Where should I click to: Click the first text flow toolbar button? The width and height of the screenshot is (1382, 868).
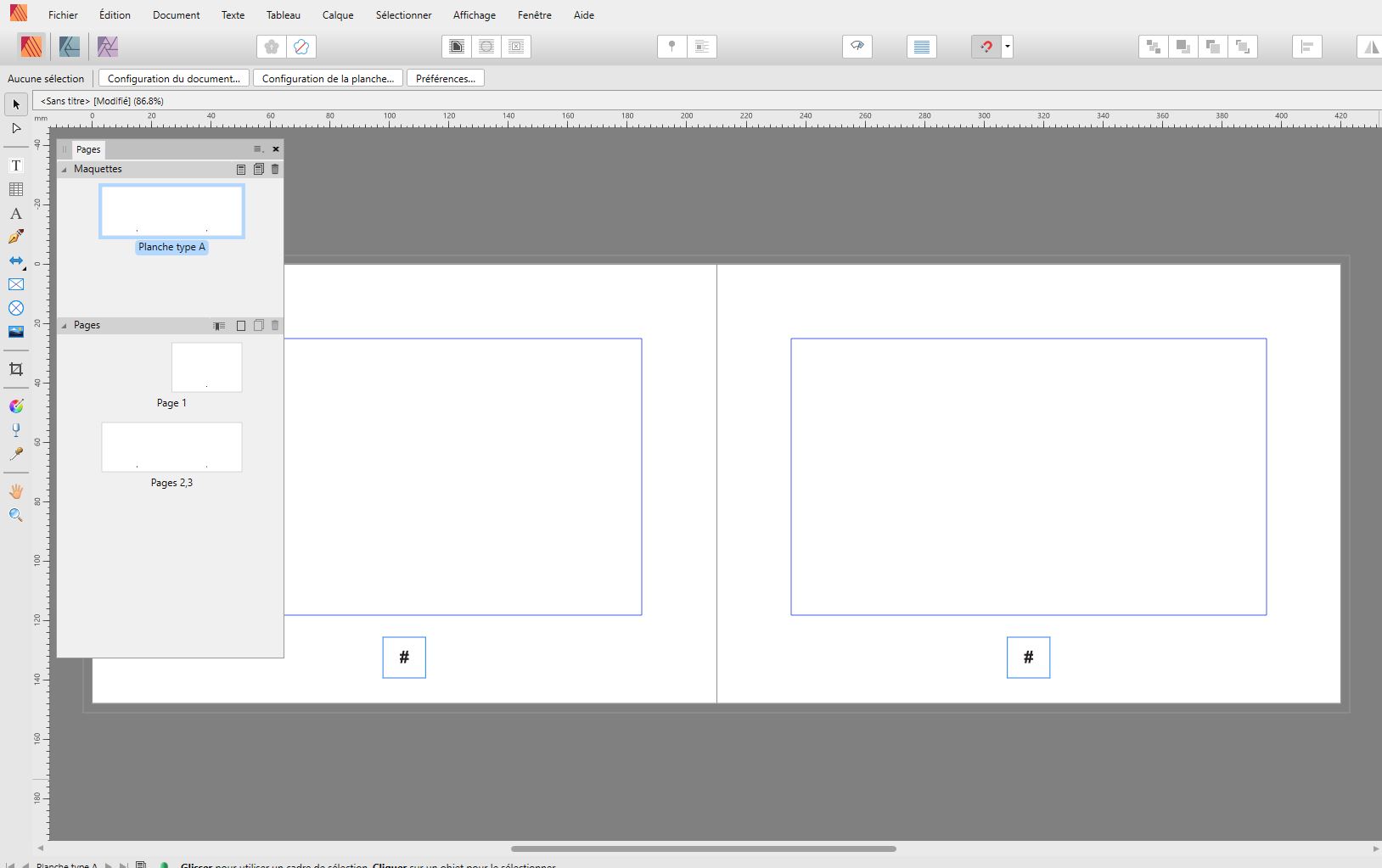tap(457, 47)
